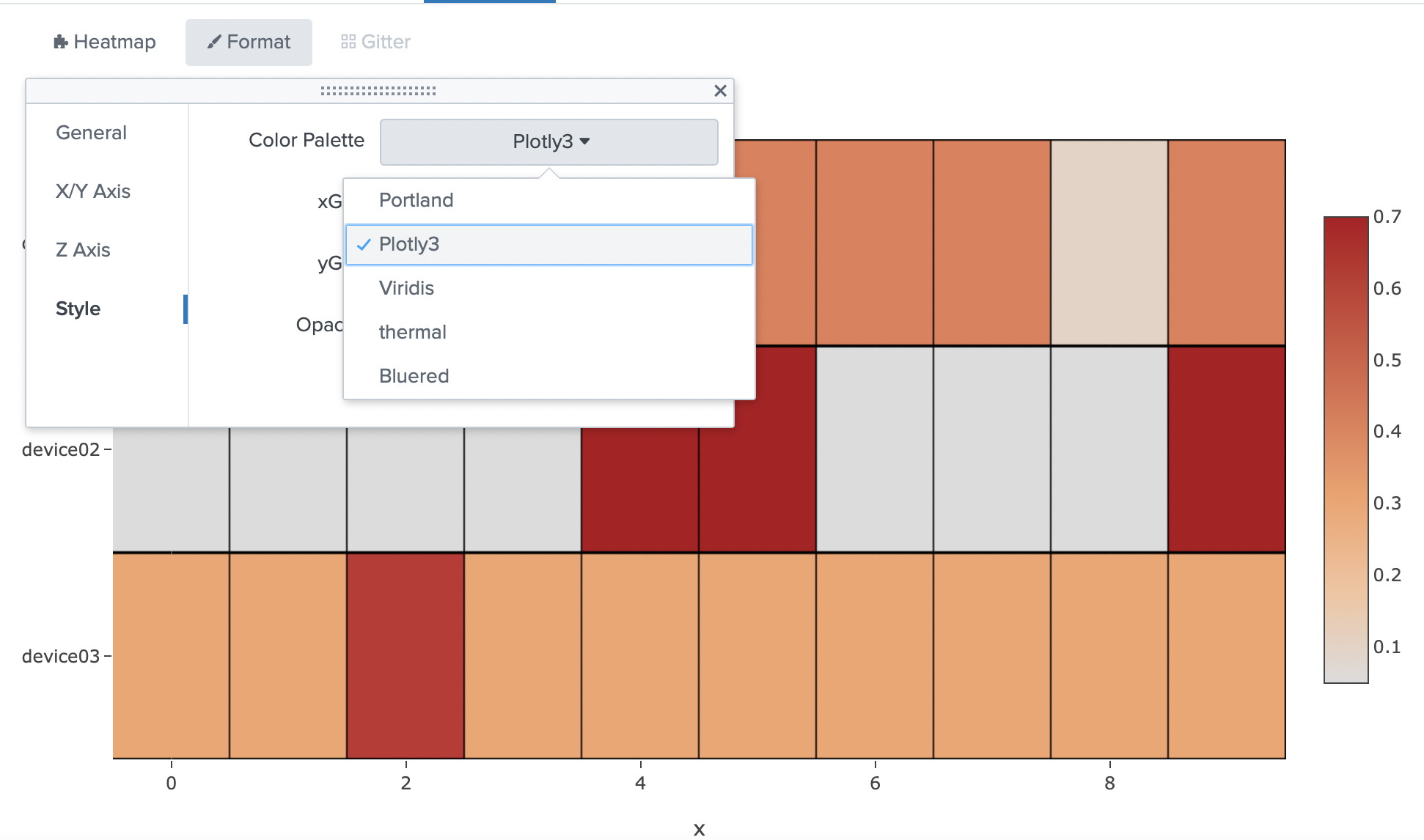The height and width of the screenshot is (840, 1424).
Task: Open the Z Axis settings
Action: [x=83, y=250]
